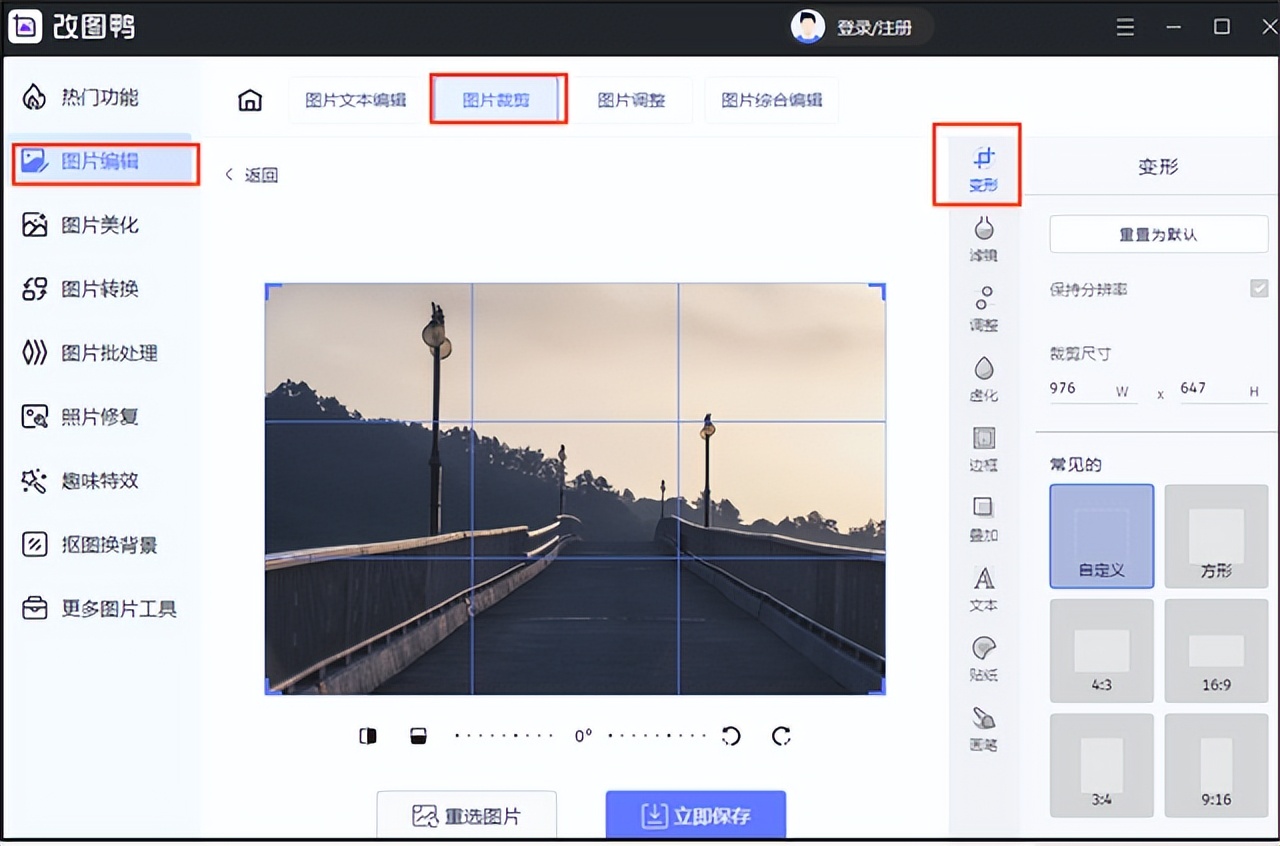Click the 立即保存 save button
Screen dimensions: 1280x846
pyautogui.click(x=695, y=816)
